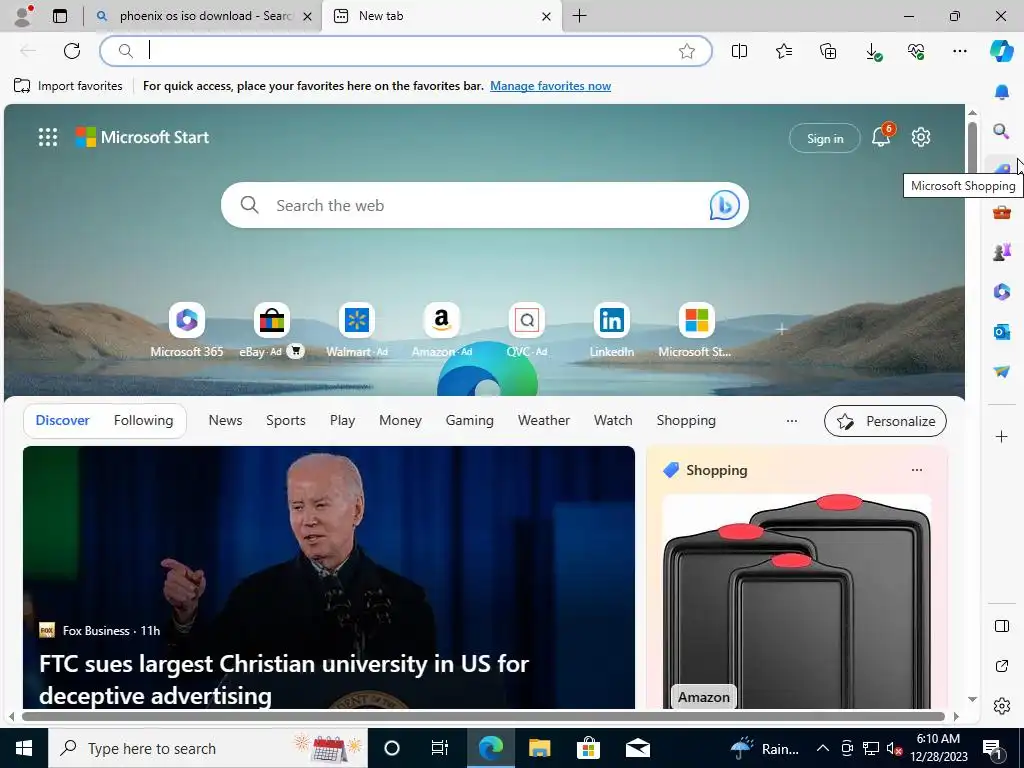Image resolution: width=1024 pixels, height=768 pixels.
Task: Open the Following feed tab
Action: click(144, 421)
